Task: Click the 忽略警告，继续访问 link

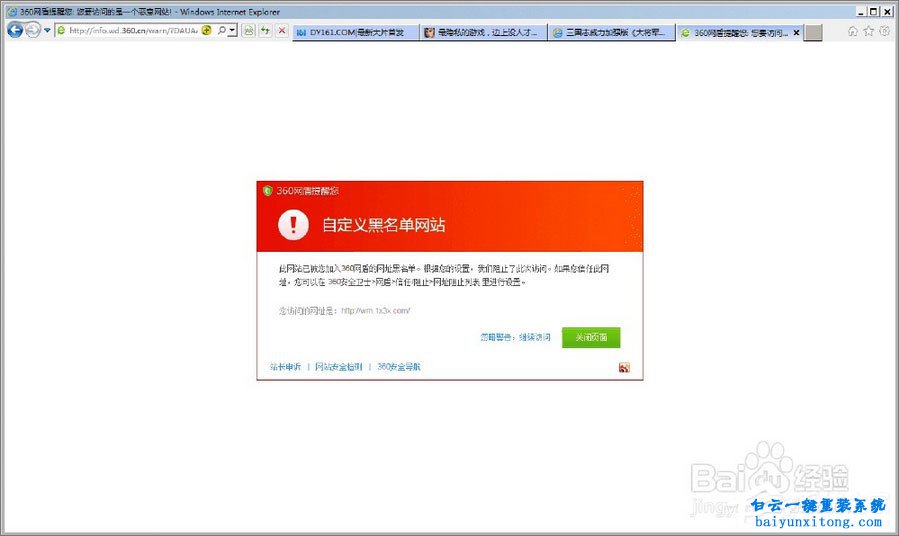Action: 514,338
